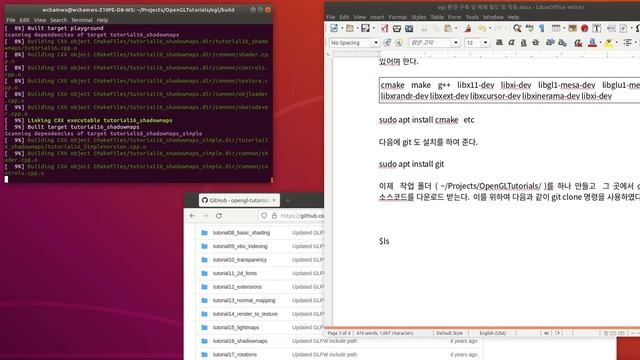Expand the Insert Table dropdown arrow
The height and width of the screenshot is (360, 640).
tap(563, 28)
